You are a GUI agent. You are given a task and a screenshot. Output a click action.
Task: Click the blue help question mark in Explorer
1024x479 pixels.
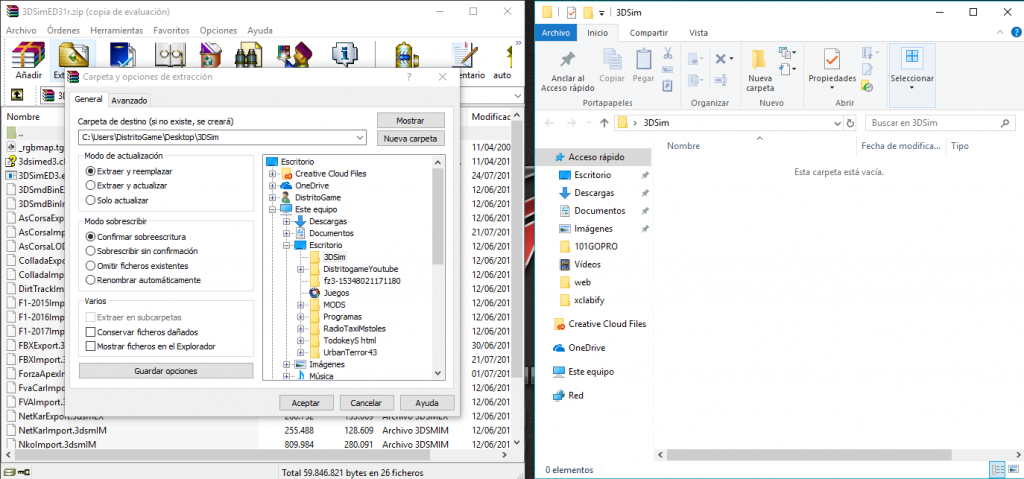tap(1016, 33)
